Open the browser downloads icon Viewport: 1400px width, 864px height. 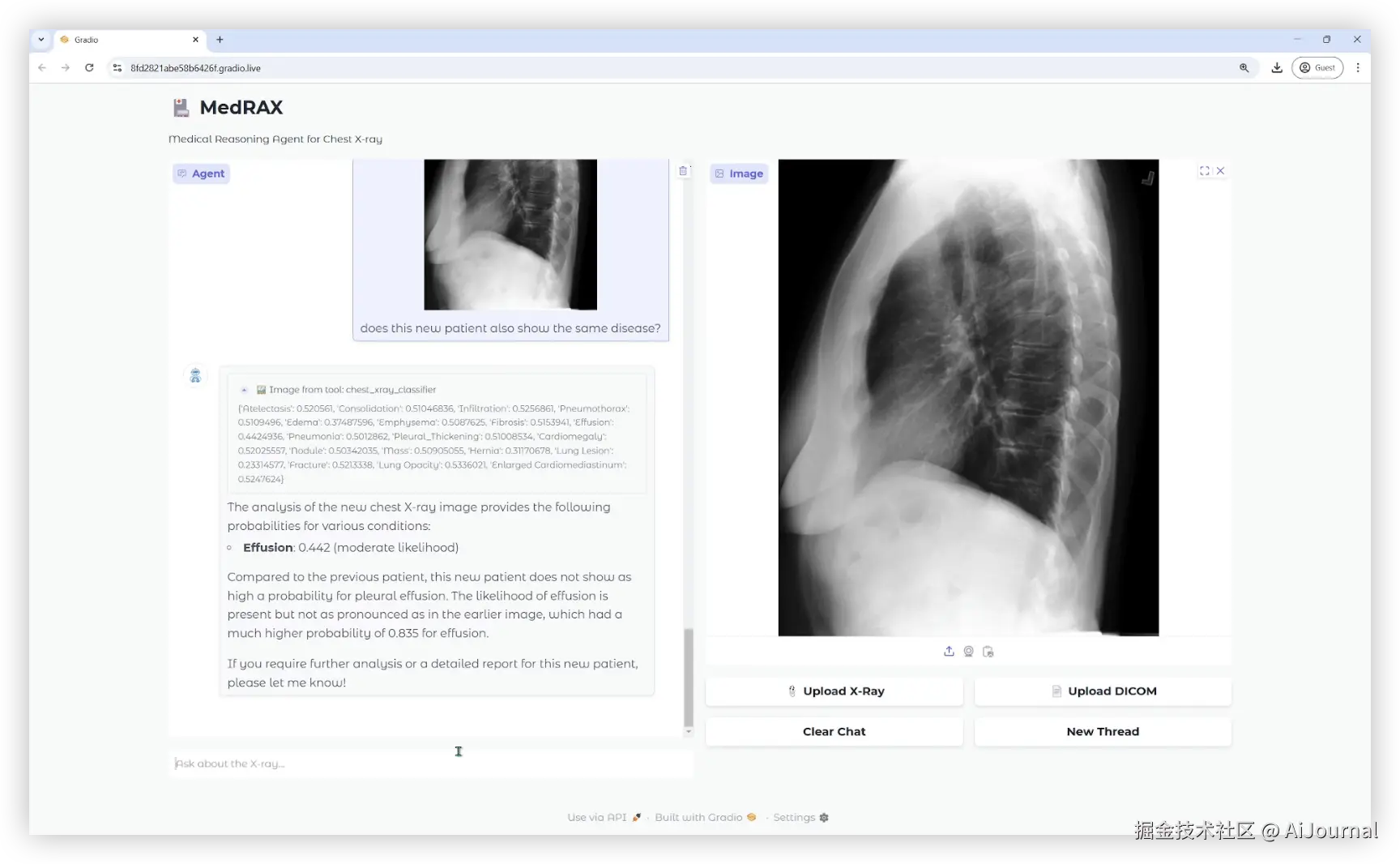1277,68
